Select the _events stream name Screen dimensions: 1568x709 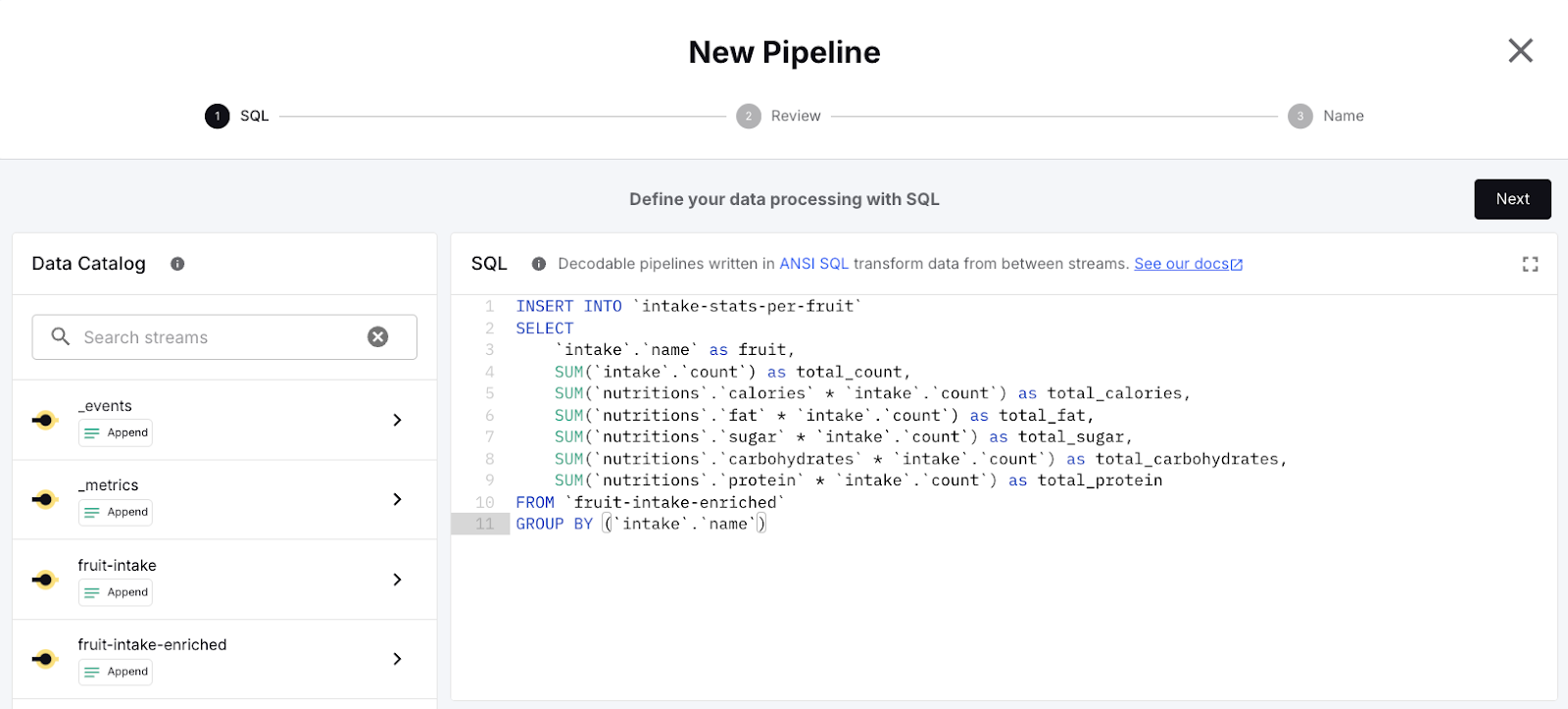pos(105,406)
